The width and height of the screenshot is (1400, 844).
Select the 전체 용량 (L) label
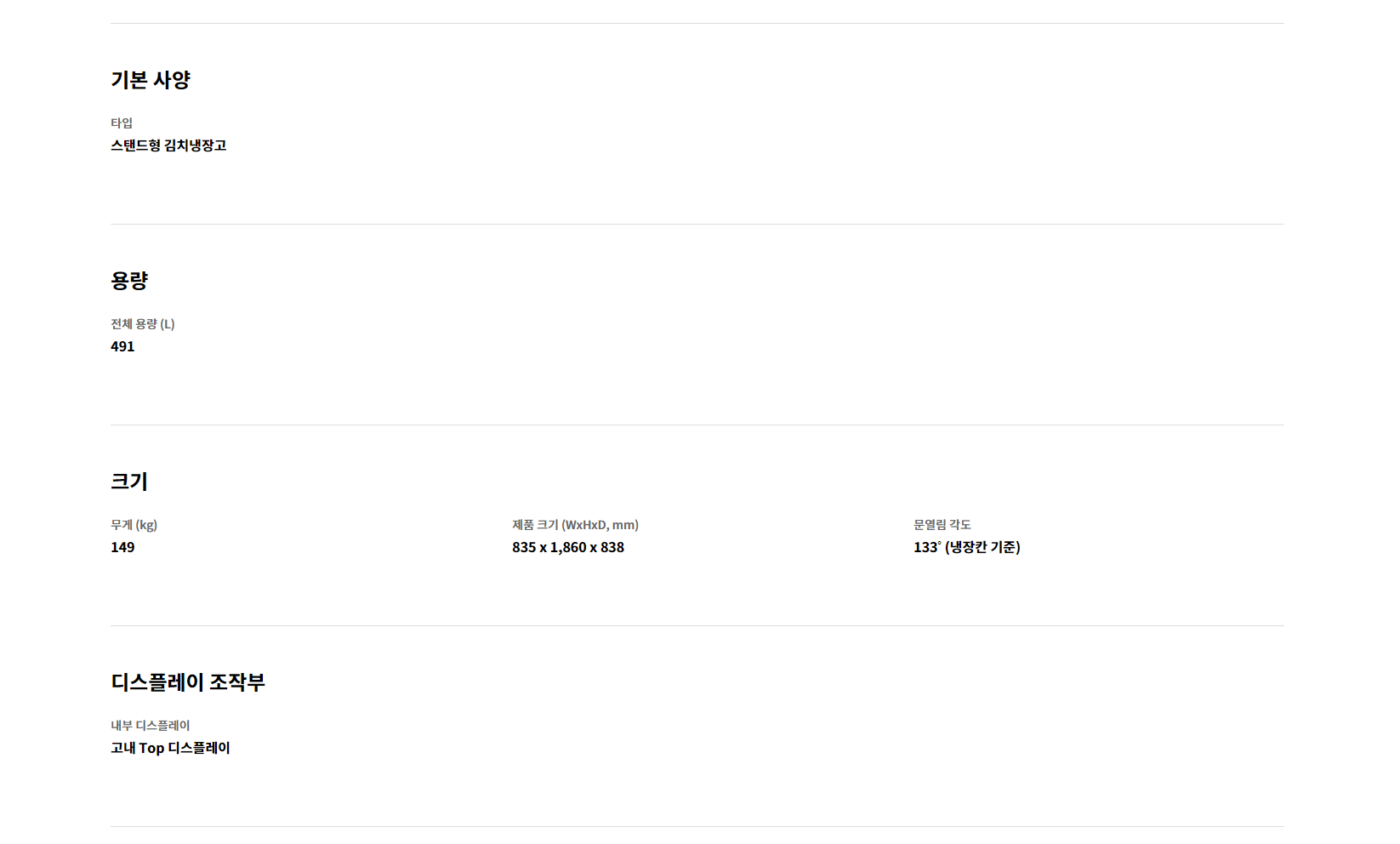coord(143,324)
